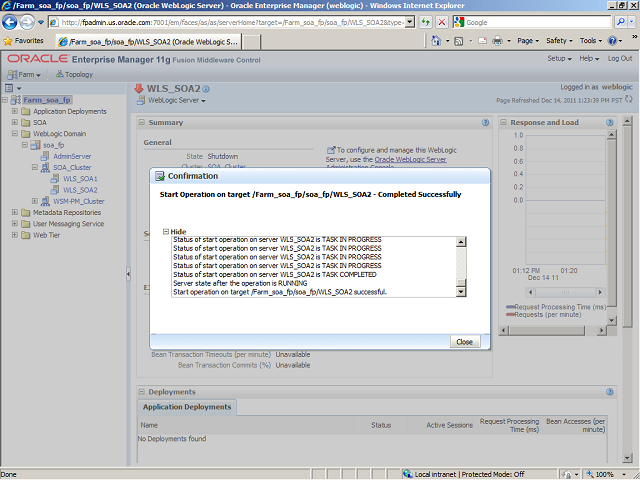Select AdminServer in the navigation tree

(x=72, y=156)
